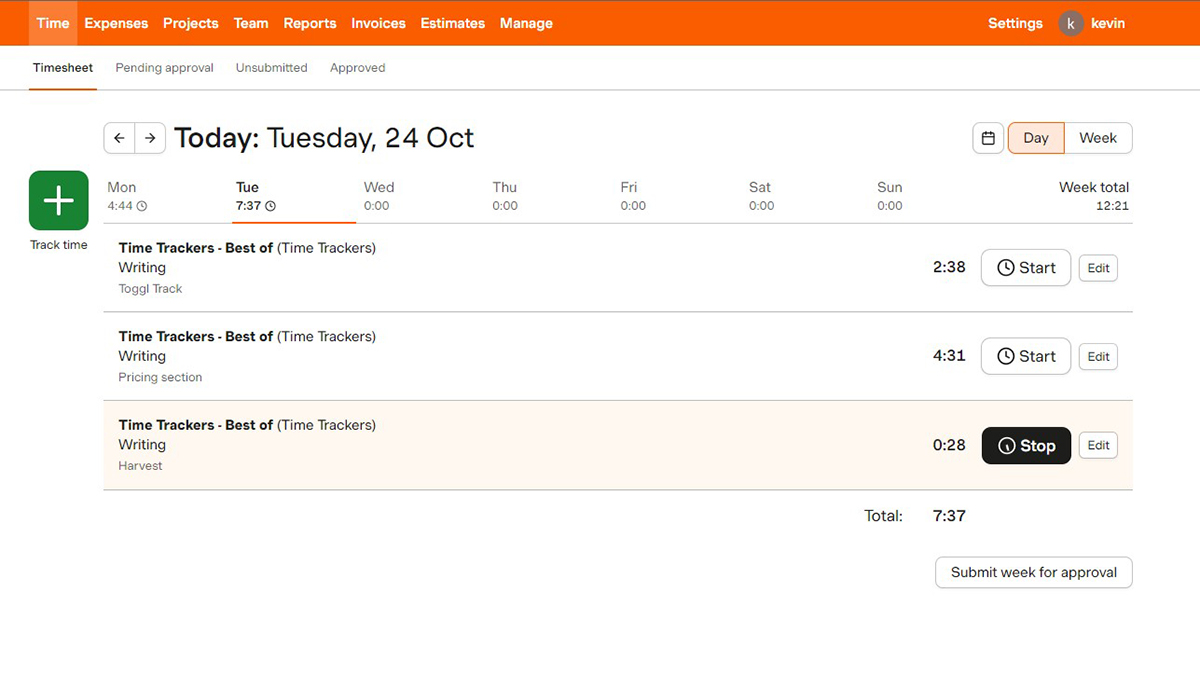Screen dimensions: 1200x688
Task: Open the calendar date picker
Action: click(988, 137)
